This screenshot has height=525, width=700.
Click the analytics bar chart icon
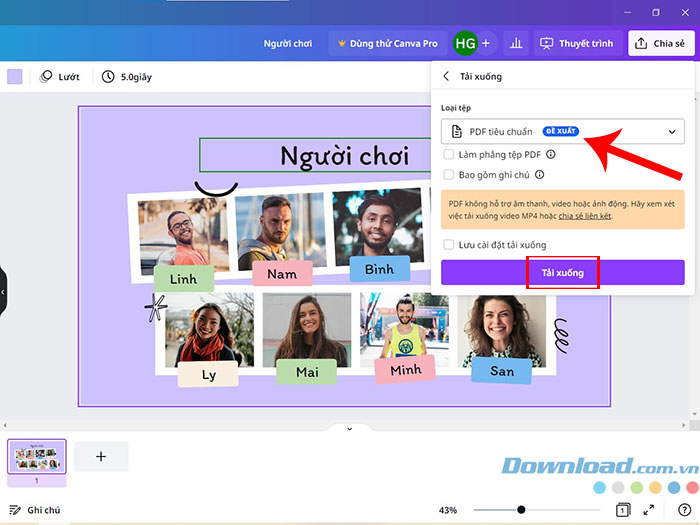click(x=516, y=44)
